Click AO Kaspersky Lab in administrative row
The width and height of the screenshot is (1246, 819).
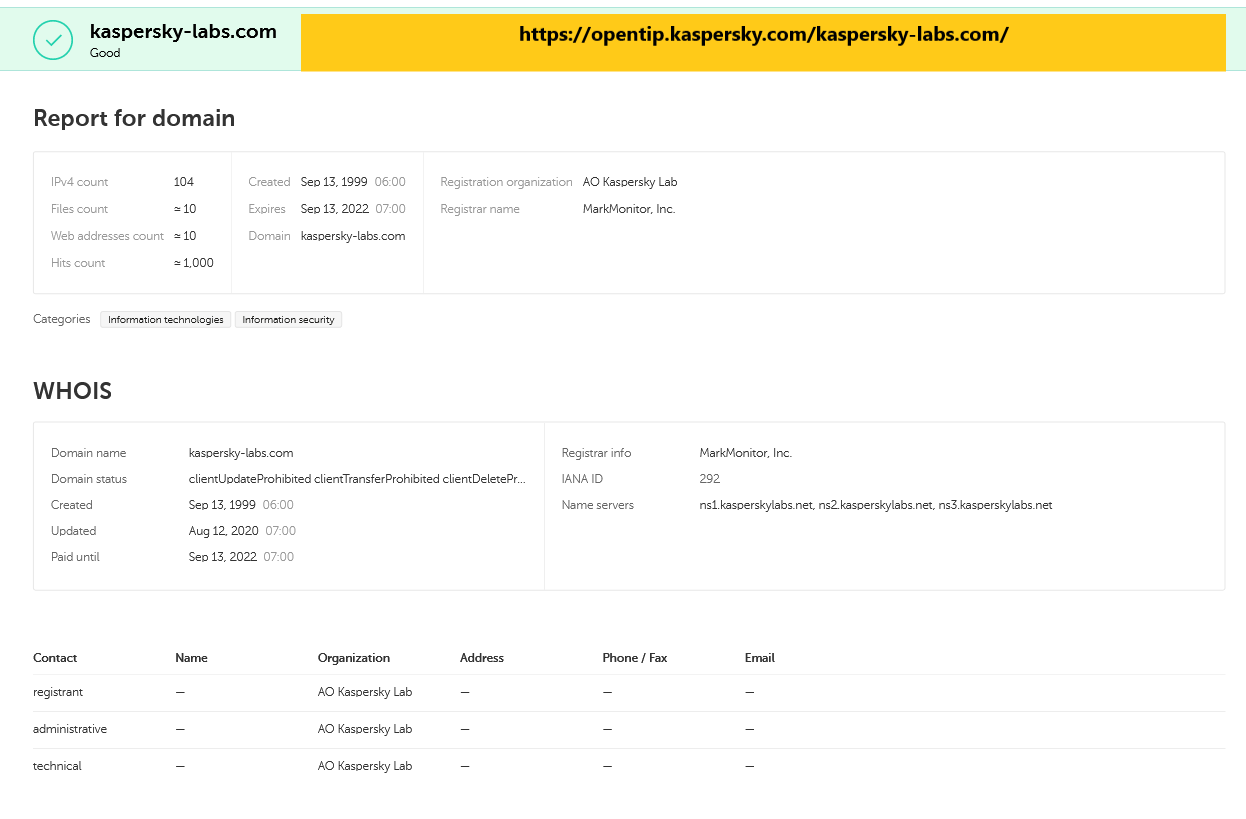pyautogui.click(x=365, y=729)
